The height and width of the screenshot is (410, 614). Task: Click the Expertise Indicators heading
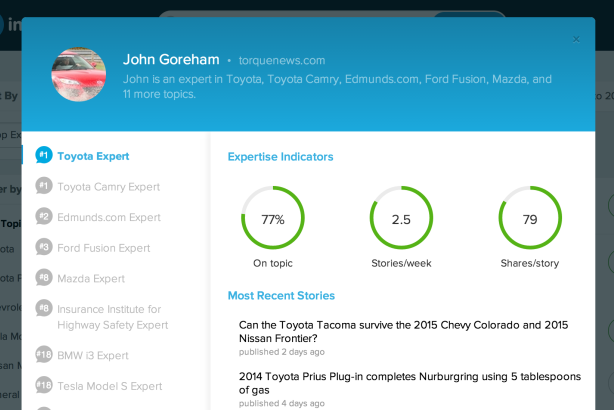(280, 157)
